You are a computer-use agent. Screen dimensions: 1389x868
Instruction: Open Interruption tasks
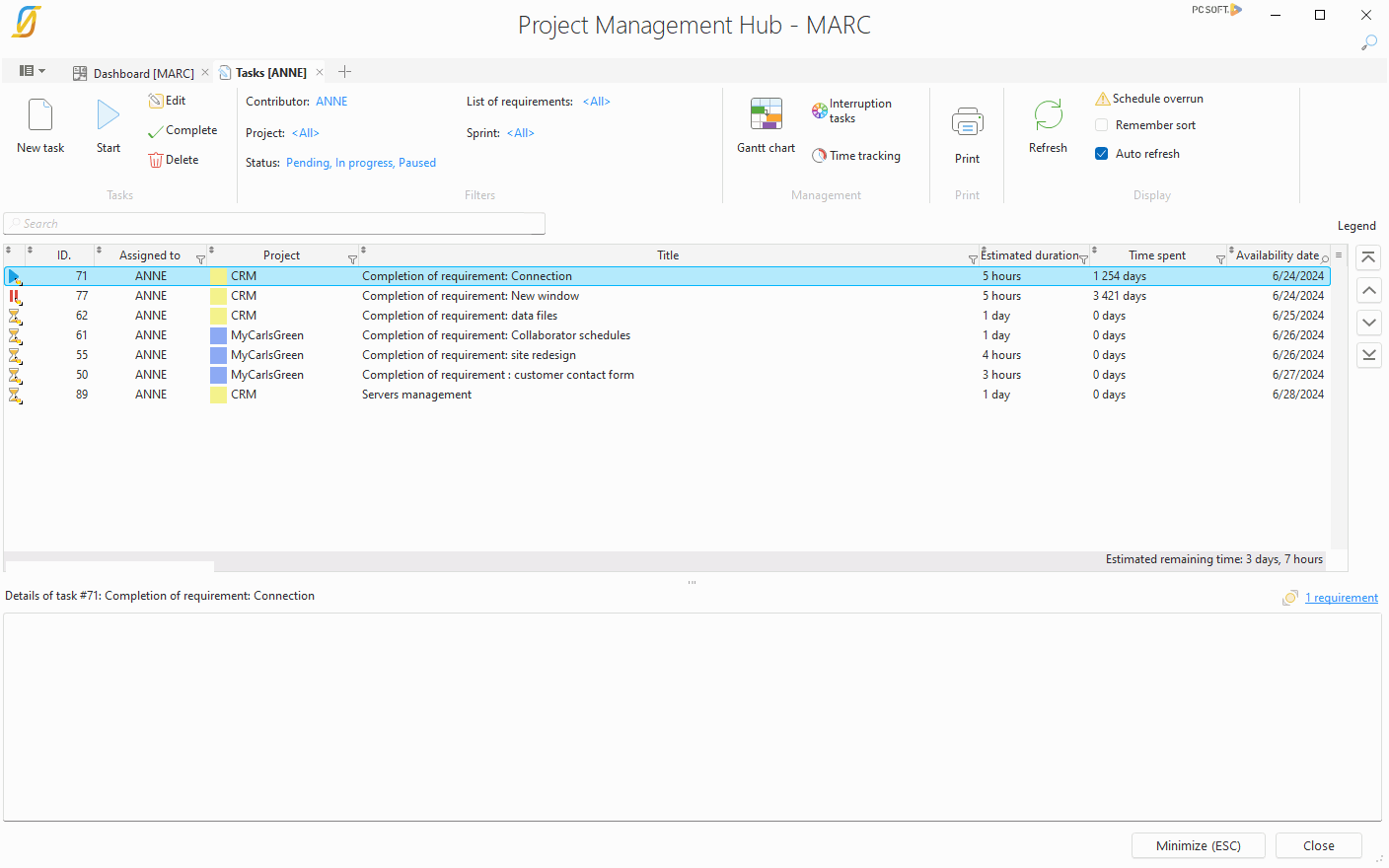(852, 110)
